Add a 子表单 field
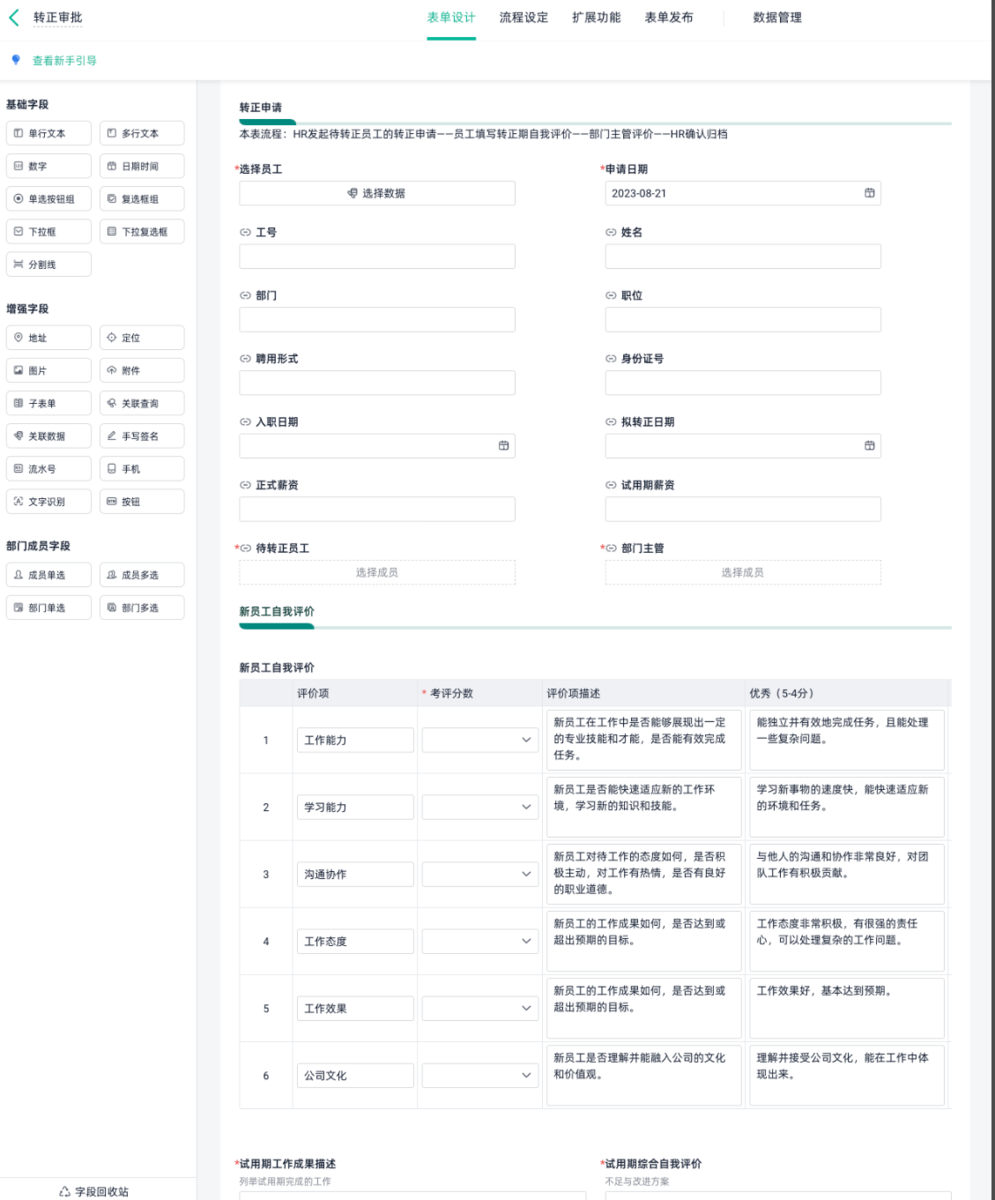Viewport: 995px width, 1200px height. [x=48, y=403]
